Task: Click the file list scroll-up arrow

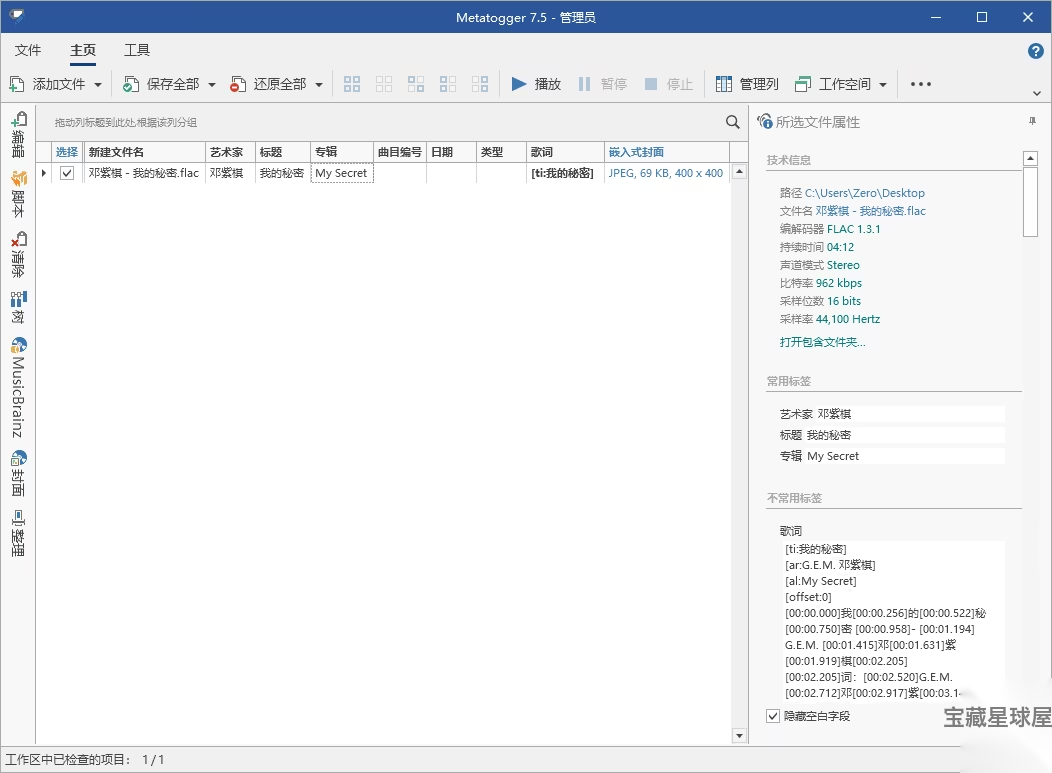Action: (739, 172)
